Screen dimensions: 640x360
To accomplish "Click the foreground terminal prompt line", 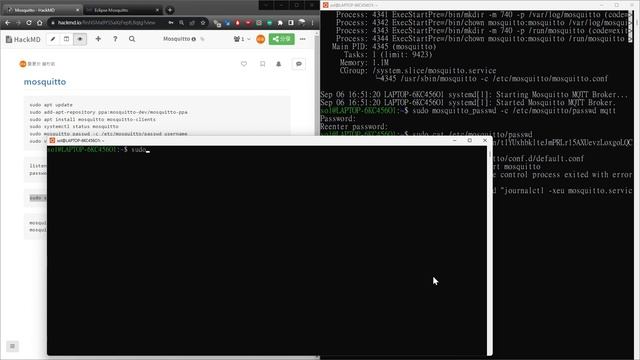I will 98,150.
